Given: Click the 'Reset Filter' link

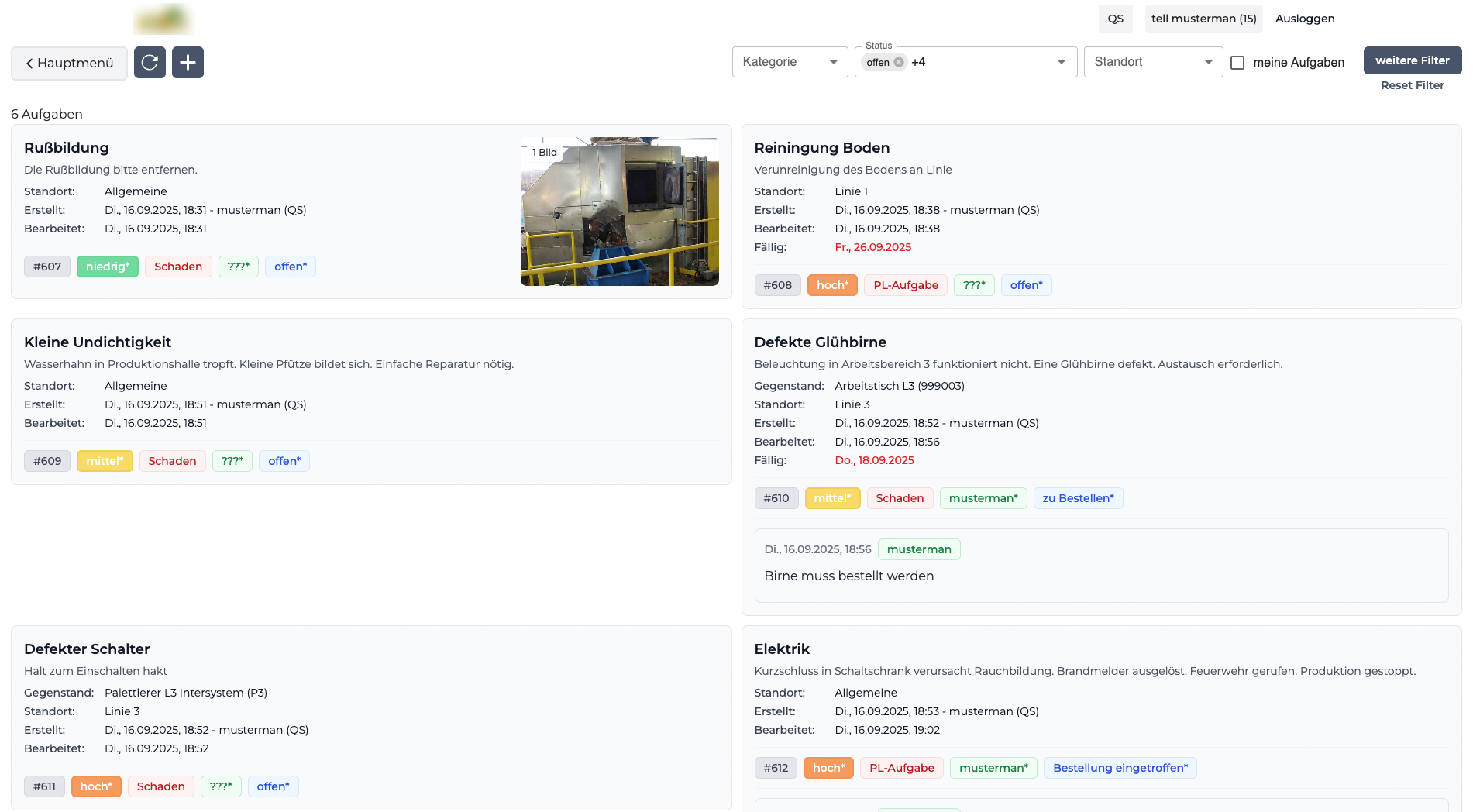Looking at the screenshot, I should tap(1411, 85).
